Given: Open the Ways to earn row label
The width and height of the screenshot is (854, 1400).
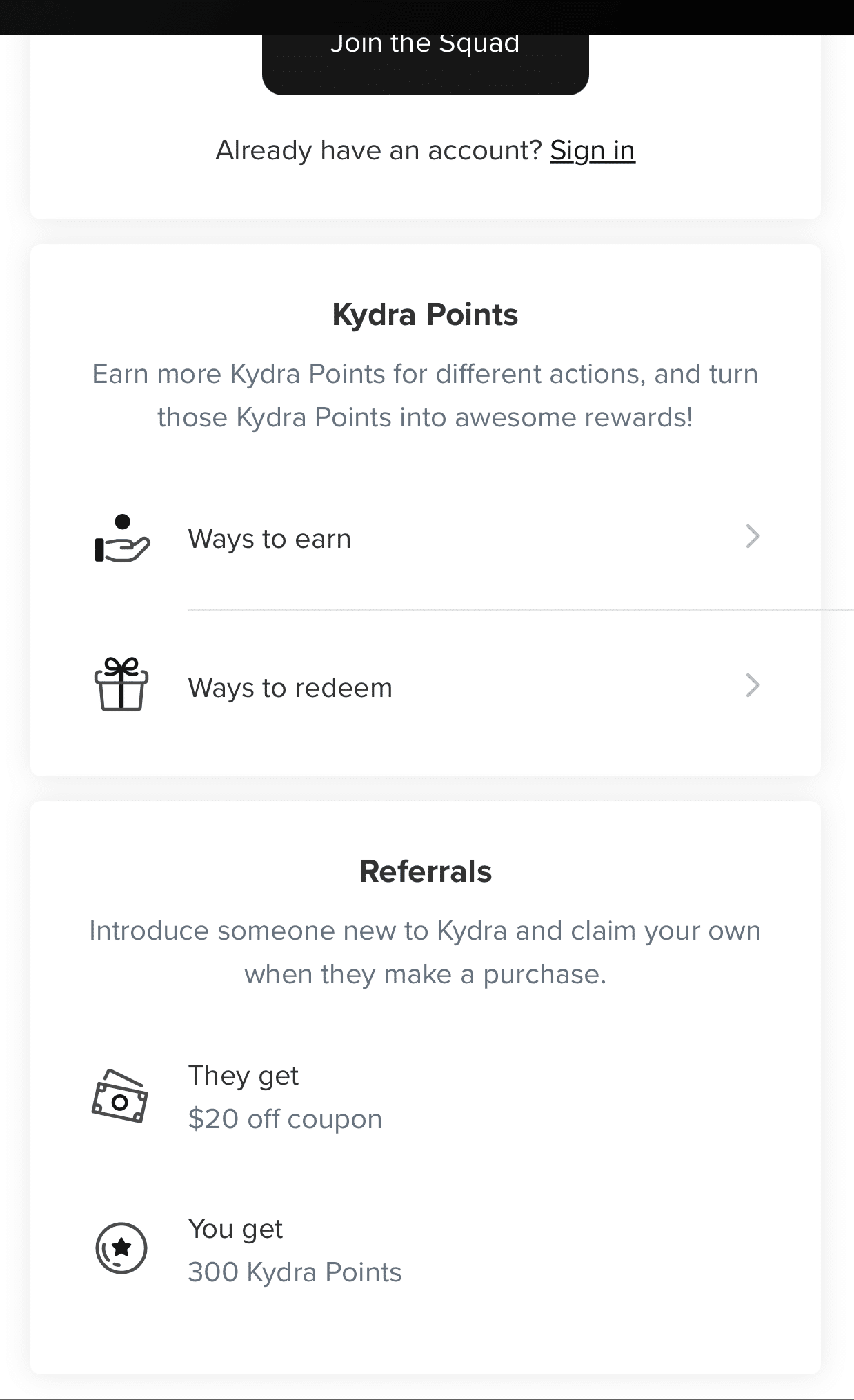Looking at the screenshot, I should (x=269, y=539).
